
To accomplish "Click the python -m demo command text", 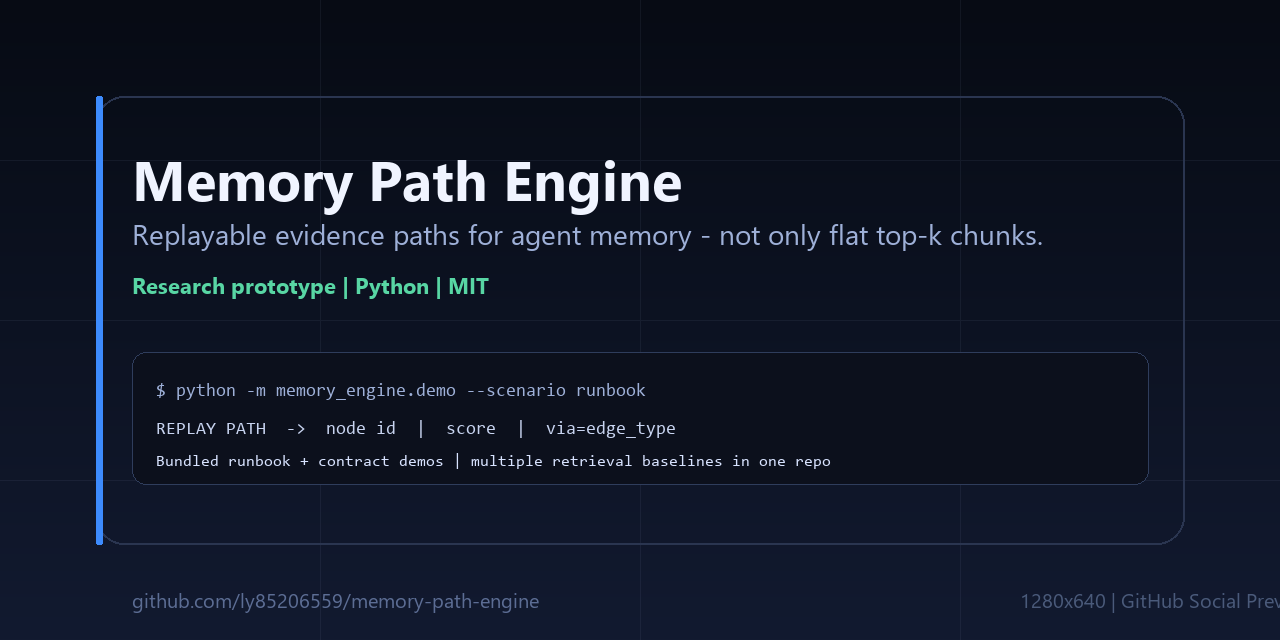I will 400,390.
